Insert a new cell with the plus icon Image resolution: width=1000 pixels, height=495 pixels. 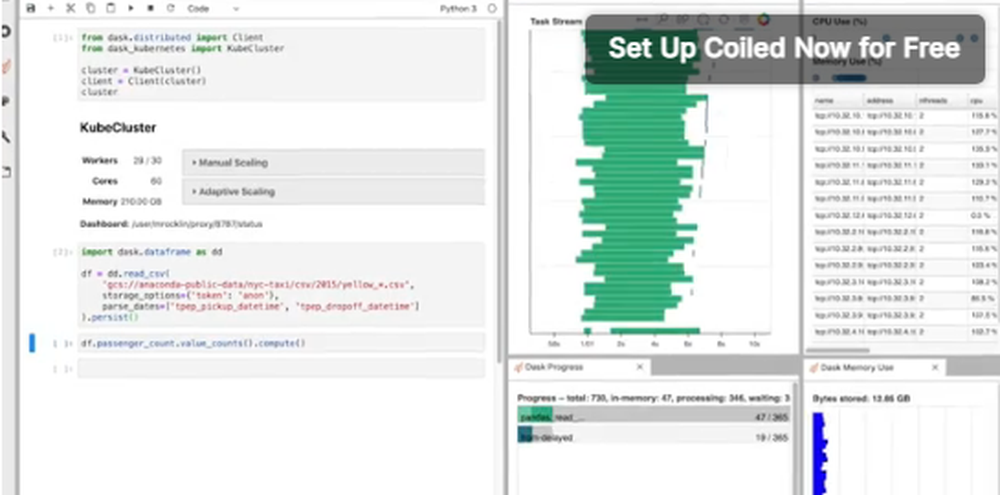(x=51, y=8)
